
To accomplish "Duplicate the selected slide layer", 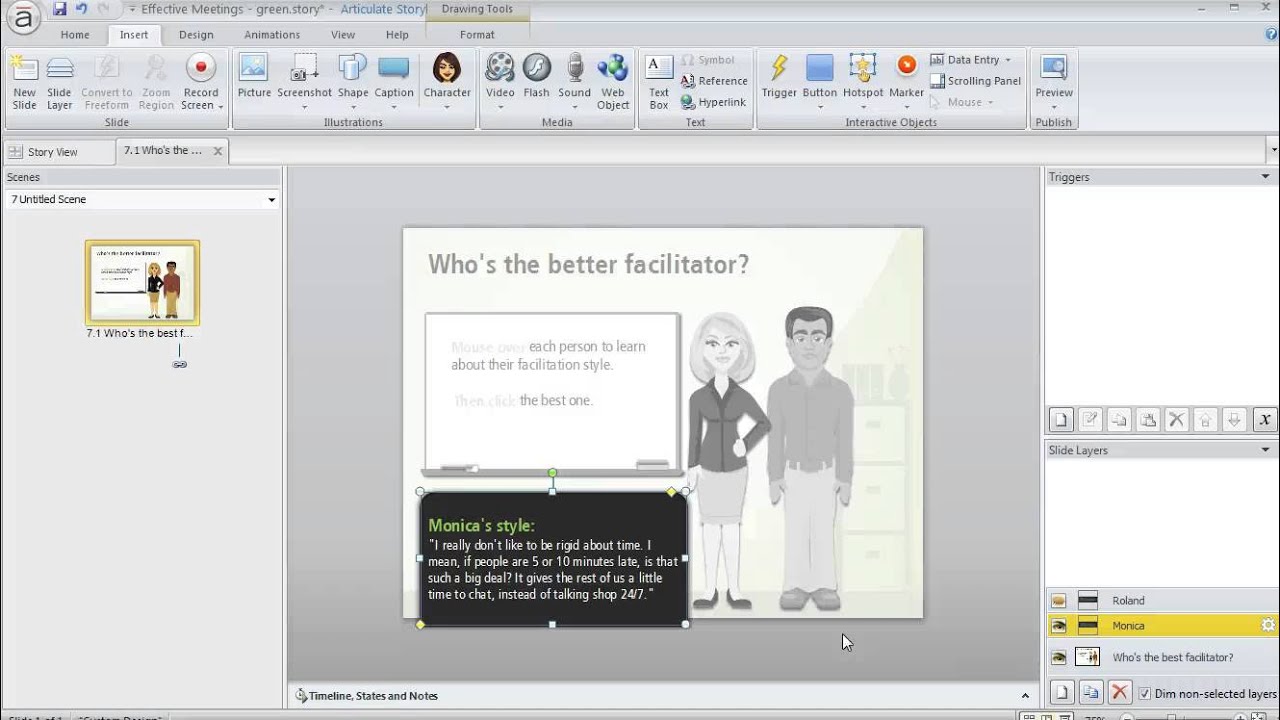I will 1091,692.
